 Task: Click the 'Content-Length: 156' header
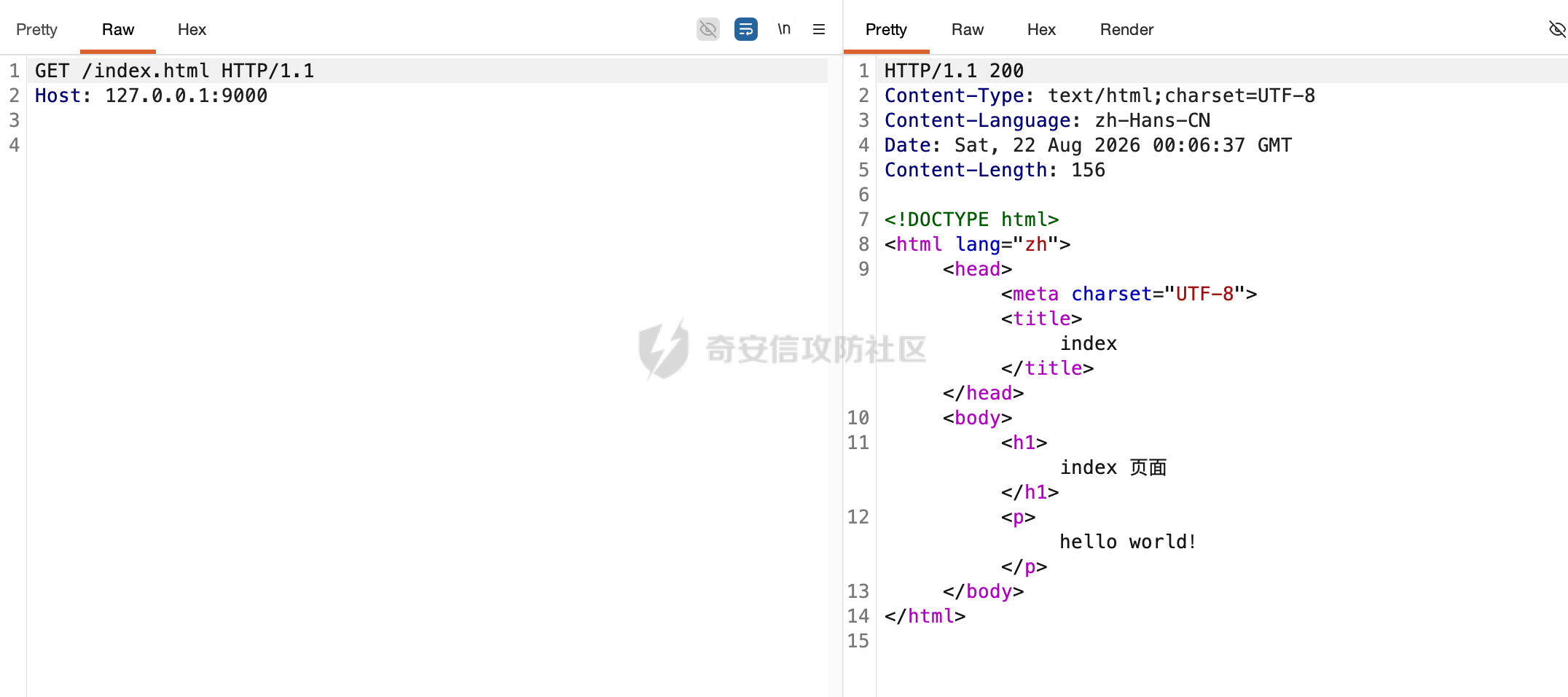(995, 170)
